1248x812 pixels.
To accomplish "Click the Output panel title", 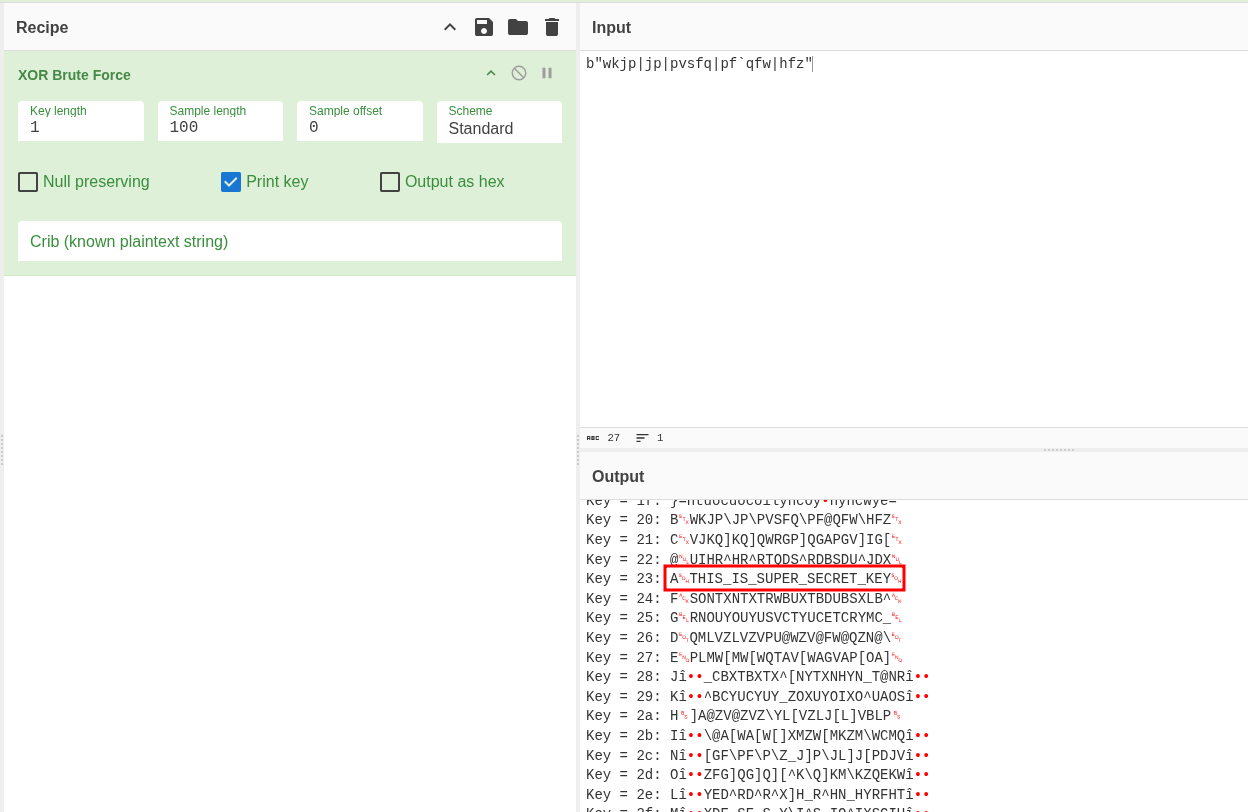I will (618, 476).
